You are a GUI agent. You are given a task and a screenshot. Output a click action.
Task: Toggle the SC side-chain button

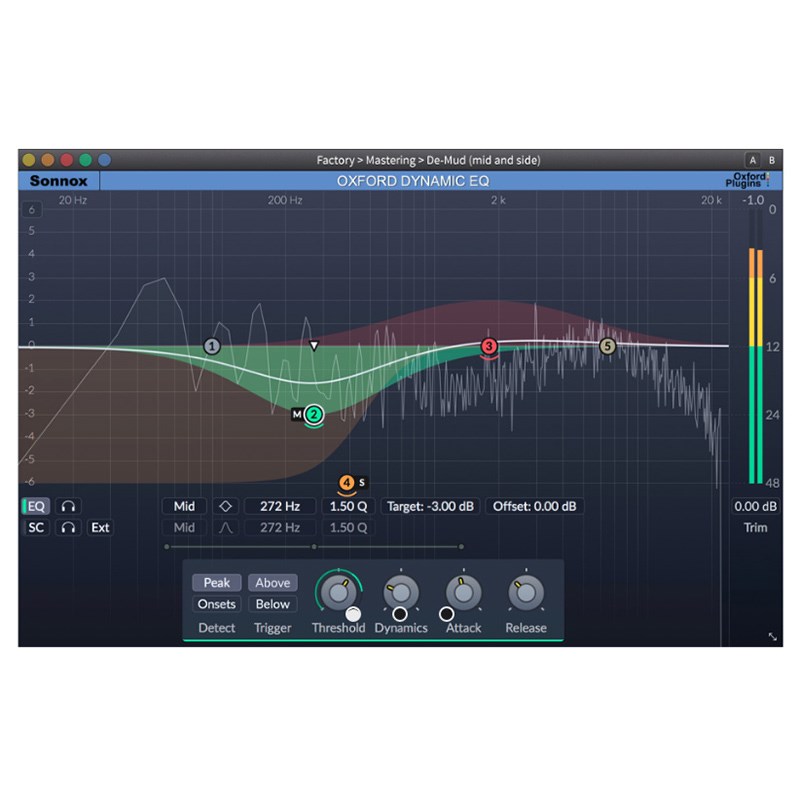(x=36, y=527)
